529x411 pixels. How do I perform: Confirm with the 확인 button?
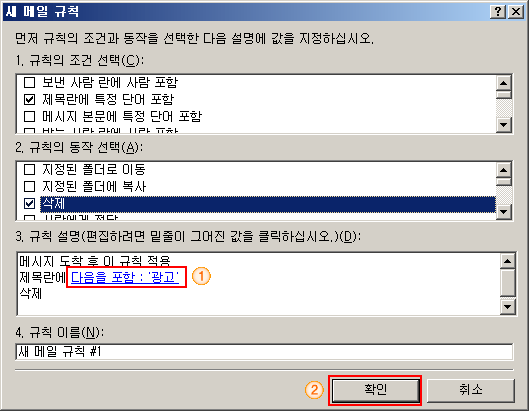tap(375, 390)
